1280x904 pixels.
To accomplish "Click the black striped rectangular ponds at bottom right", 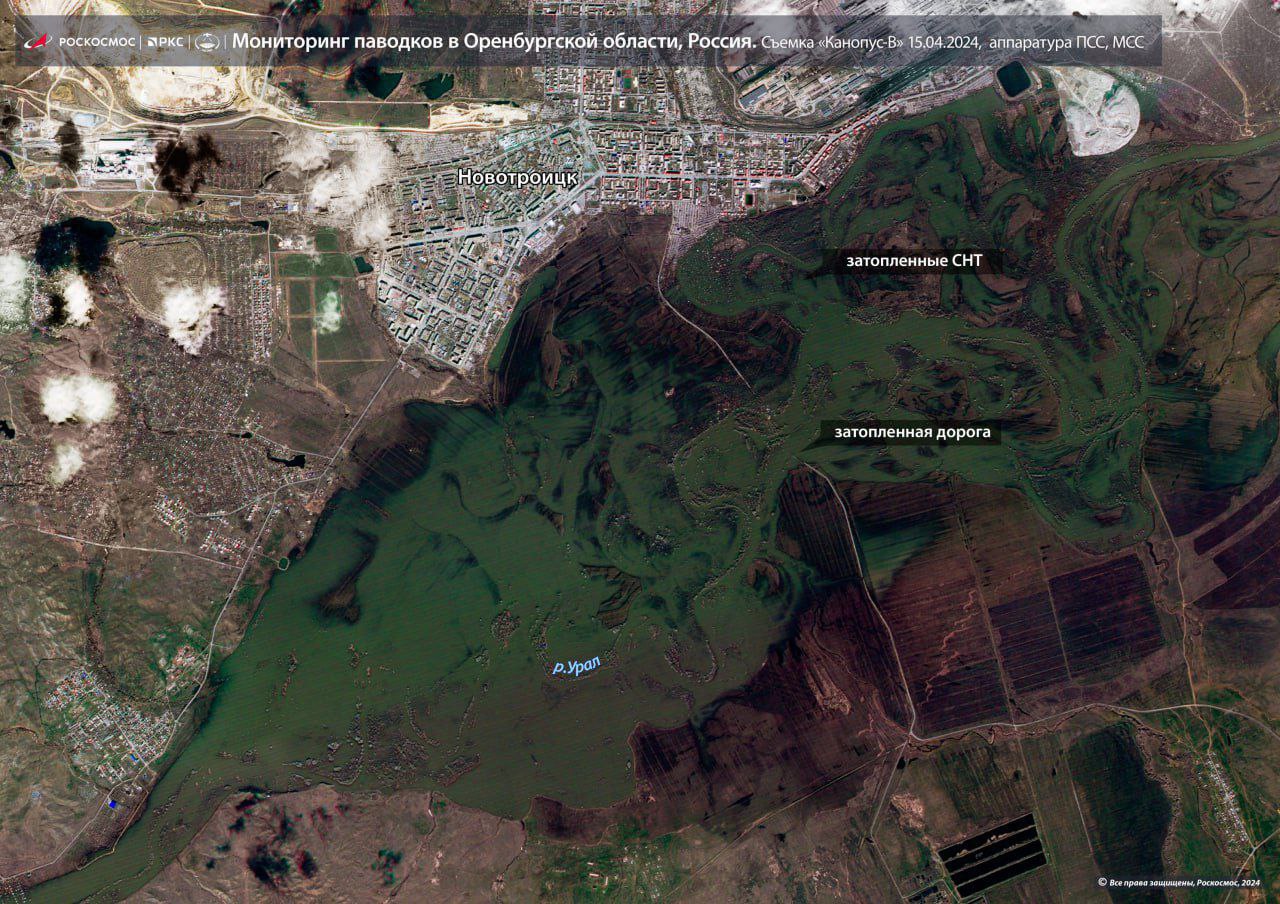I will [994, 855].
